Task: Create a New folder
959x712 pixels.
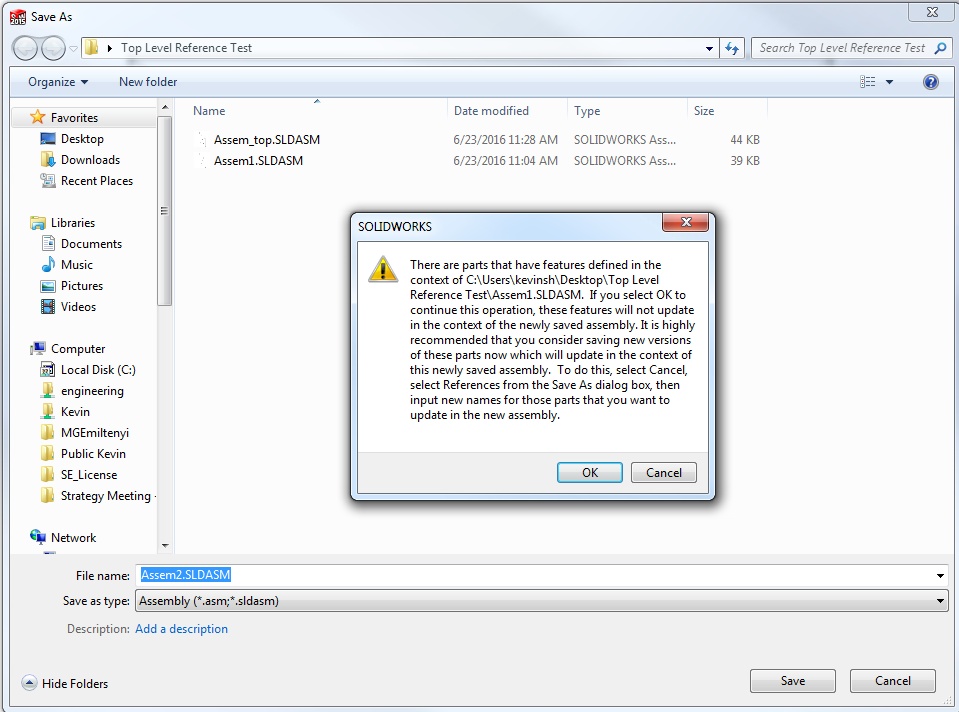Action: point(148,82)
